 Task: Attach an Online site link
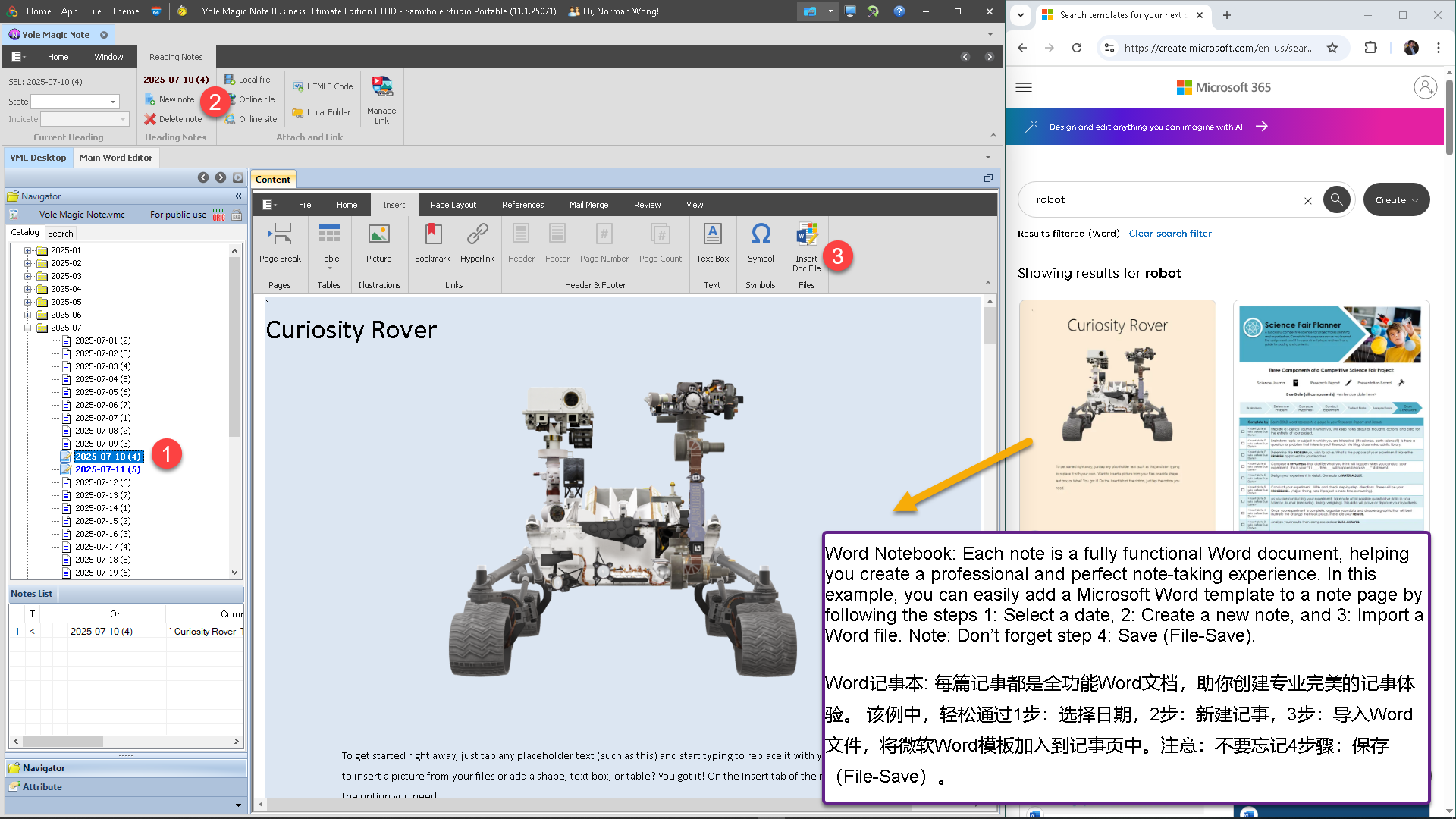click(251, 119)
